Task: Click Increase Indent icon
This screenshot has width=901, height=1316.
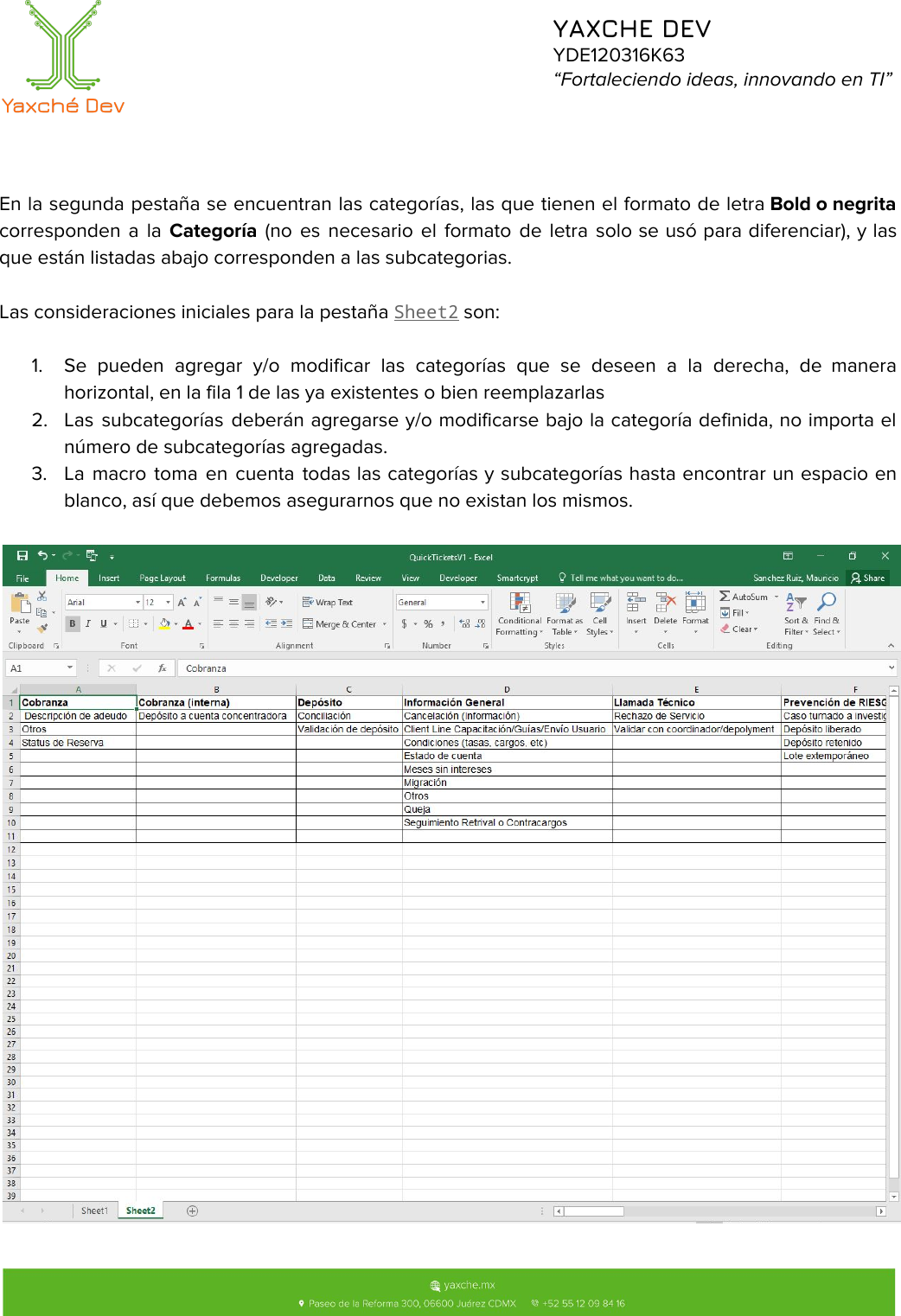Action: (x=286, y=623)
